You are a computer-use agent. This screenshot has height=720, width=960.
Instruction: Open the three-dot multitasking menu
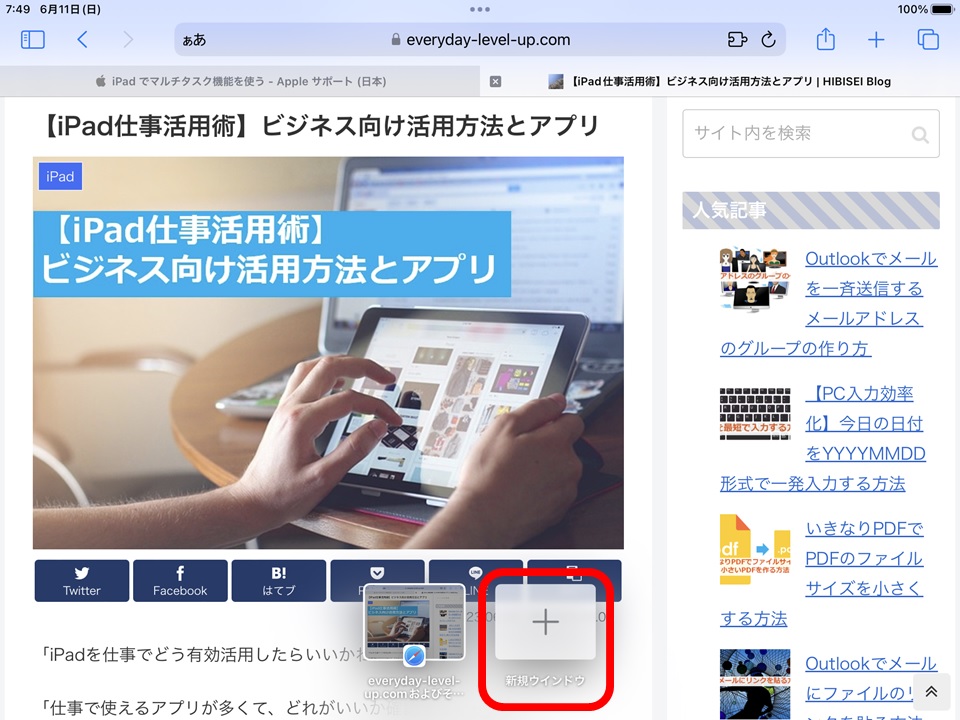tap(479, 9)
